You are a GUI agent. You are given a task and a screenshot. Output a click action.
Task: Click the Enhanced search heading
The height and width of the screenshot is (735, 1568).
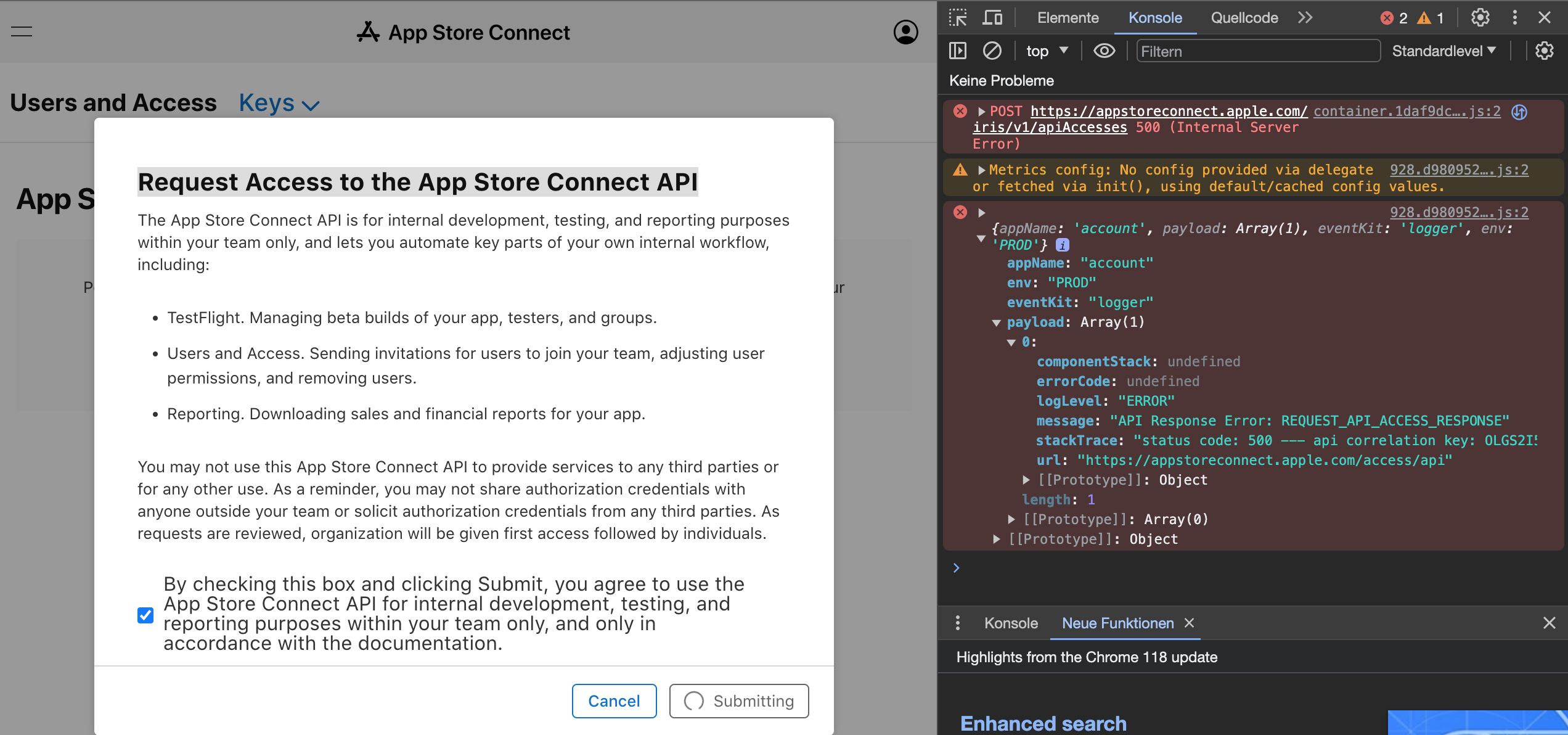pos(1043,723)
